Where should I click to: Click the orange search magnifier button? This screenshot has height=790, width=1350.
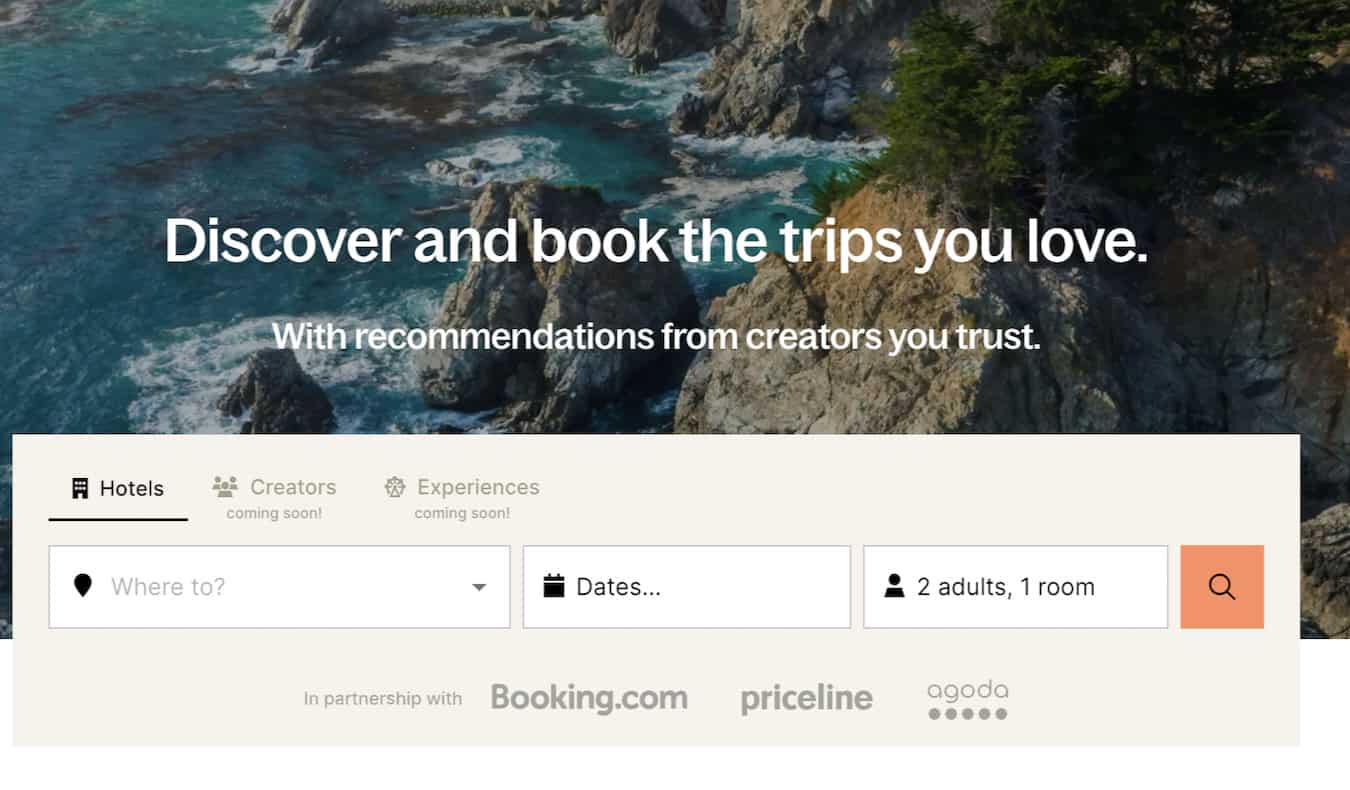[1222, 587]
